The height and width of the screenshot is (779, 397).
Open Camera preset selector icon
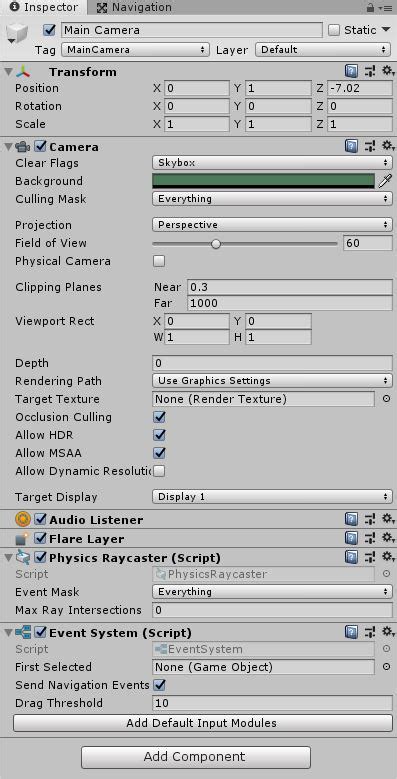pyautogui.click(x=370, y=147)
